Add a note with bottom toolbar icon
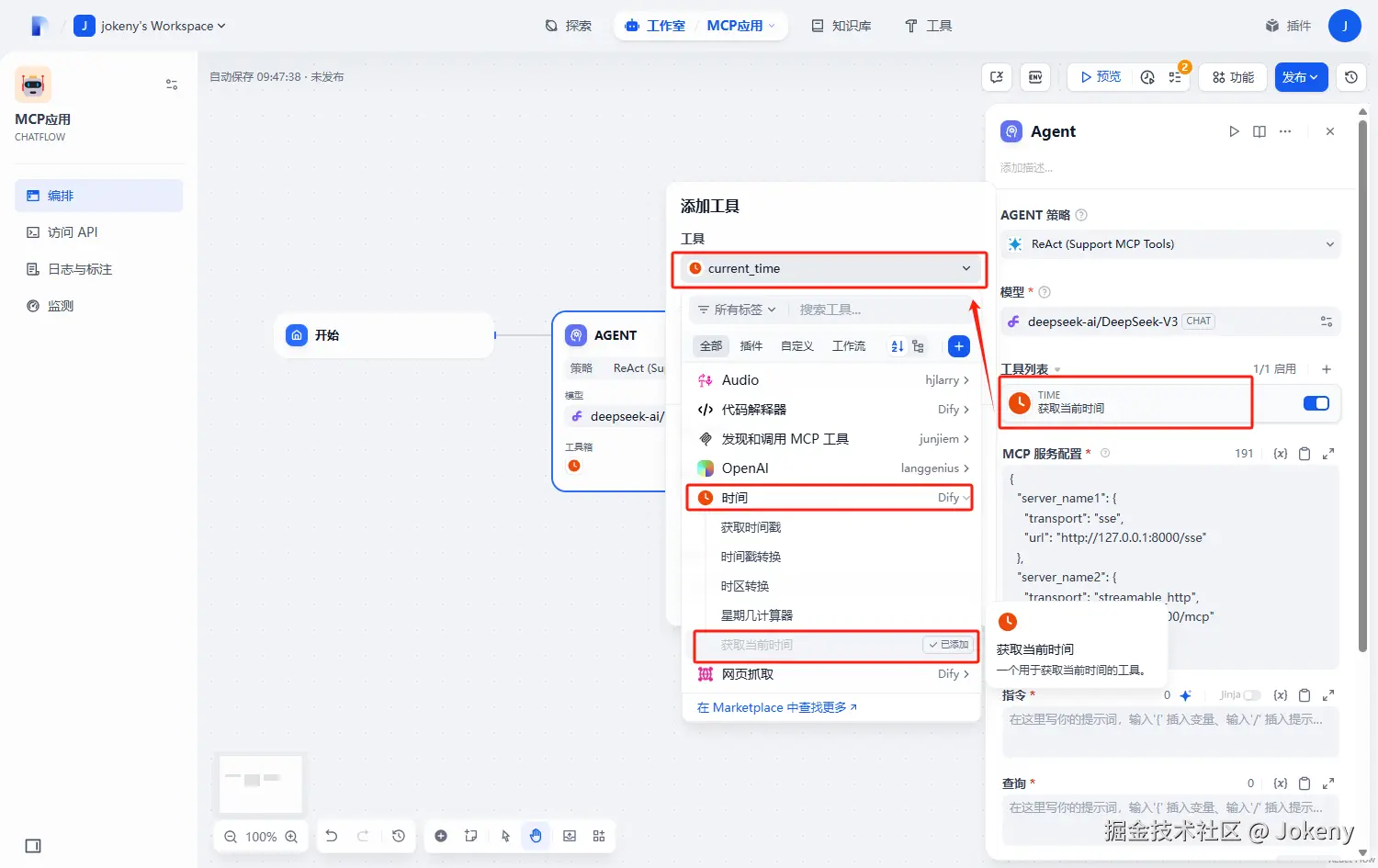Screen dimensions: 1378x868 pyautogui.click(x=471, y=836)
